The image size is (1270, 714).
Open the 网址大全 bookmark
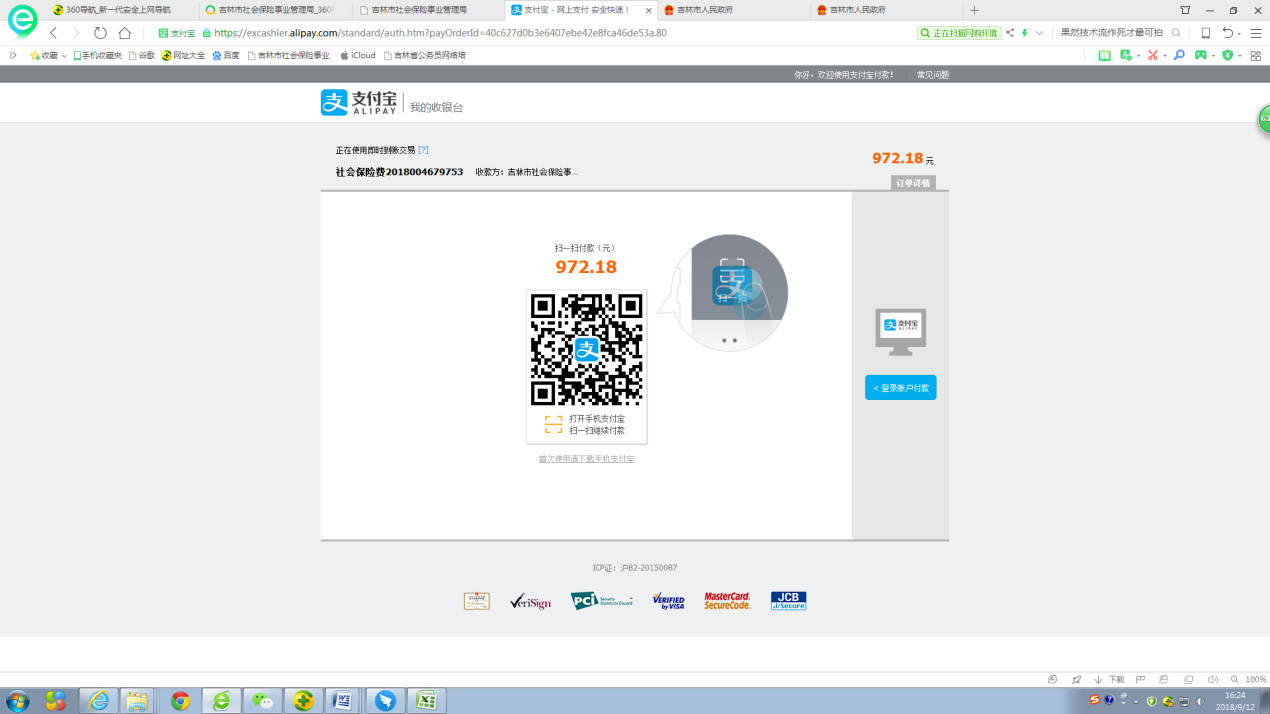click(x=183, y=55)
